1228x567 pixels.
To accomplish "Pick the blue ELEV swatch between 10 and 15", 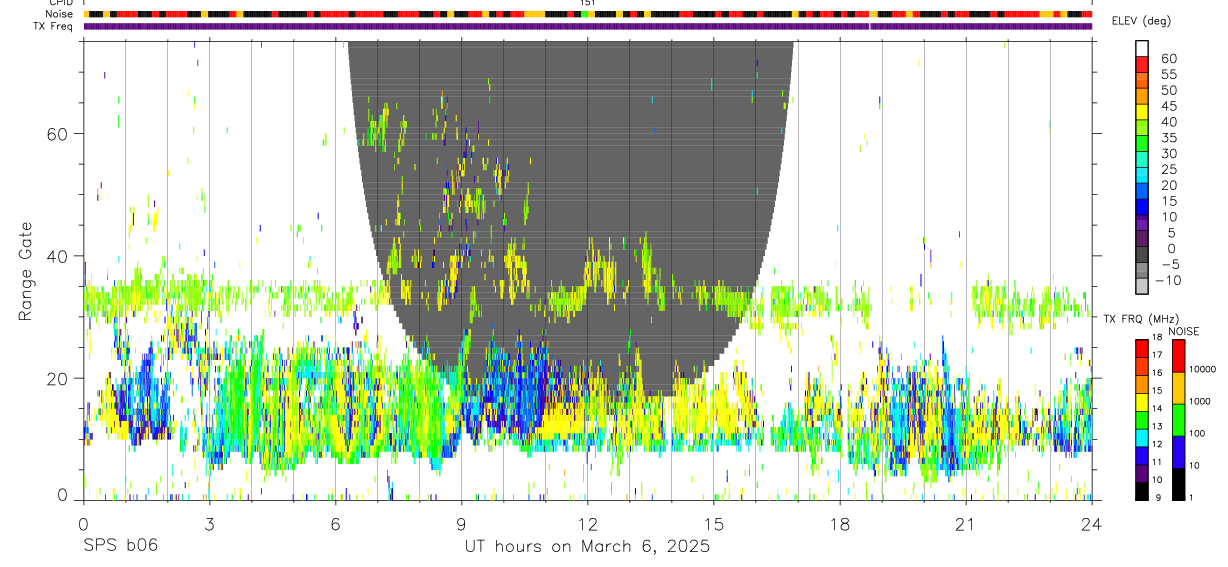I will 1142,208.
